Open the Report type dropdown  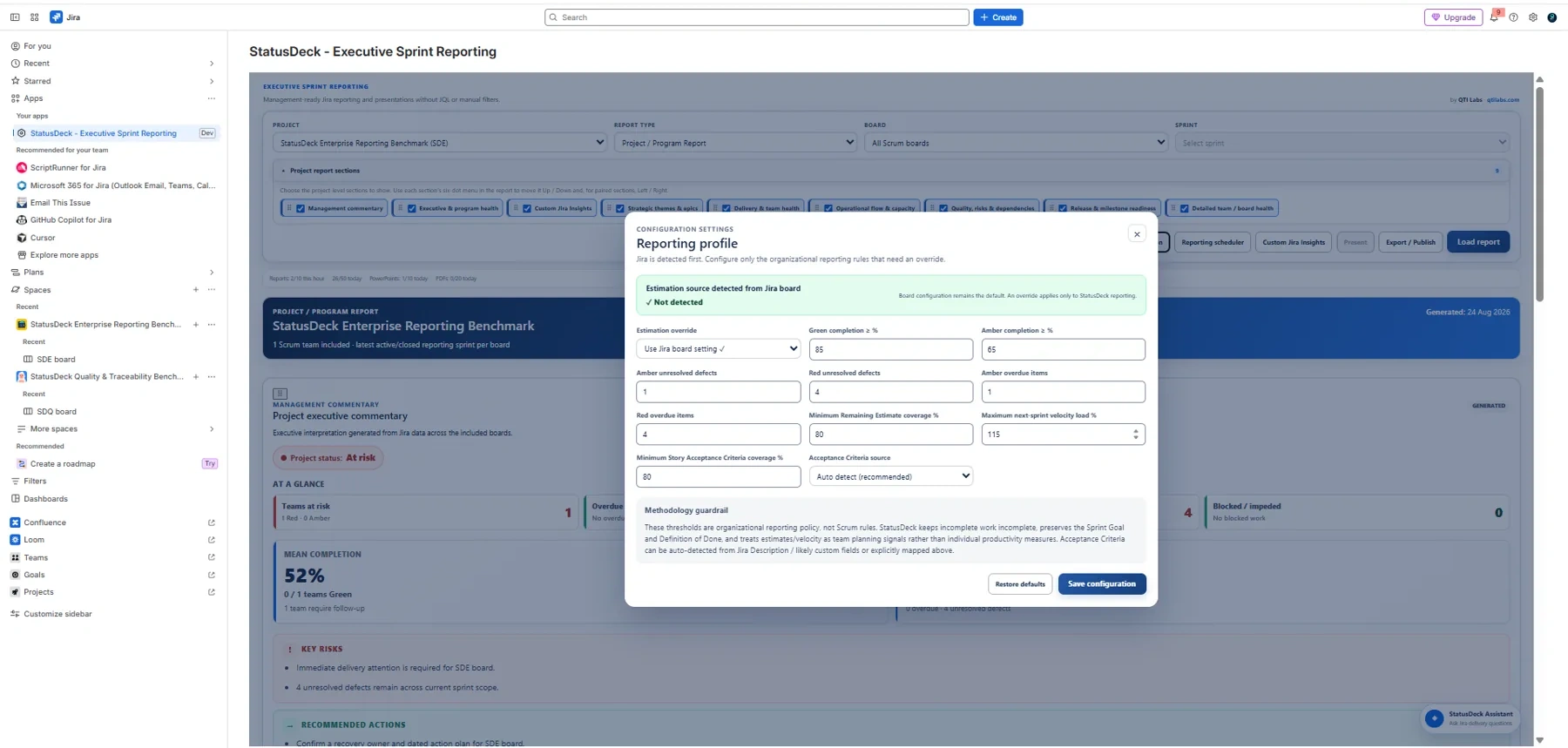[x=736, y=143]
